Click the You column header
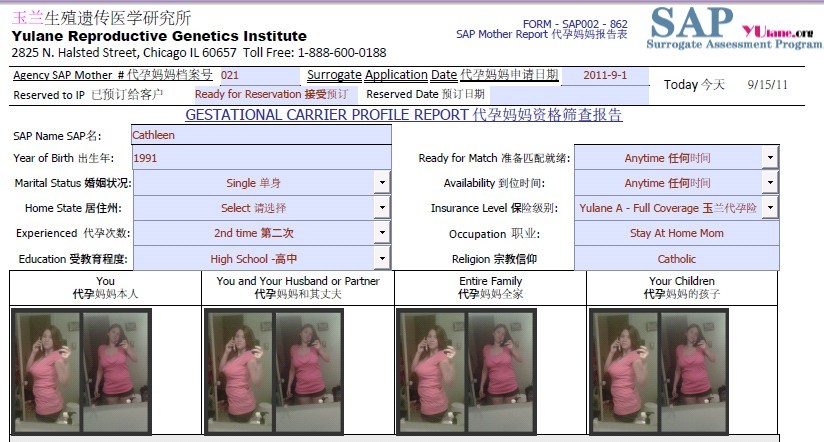 105,287
